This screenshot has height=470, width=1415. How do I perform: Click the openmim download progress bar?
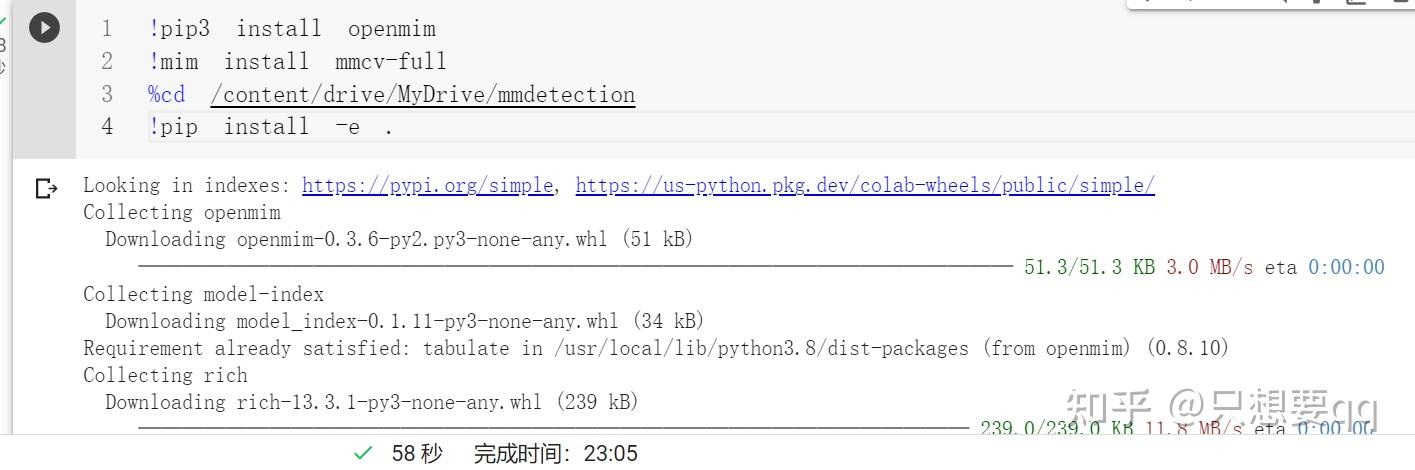575,267
